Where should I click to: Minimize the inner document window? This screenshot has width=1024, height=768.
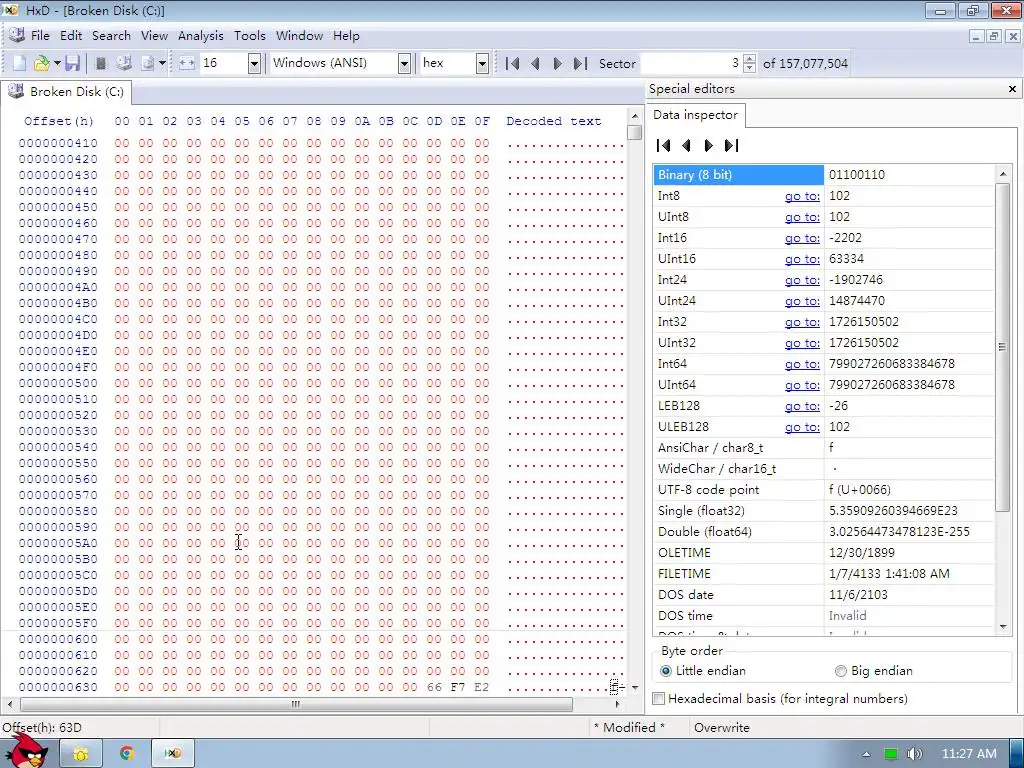(976, 37)
